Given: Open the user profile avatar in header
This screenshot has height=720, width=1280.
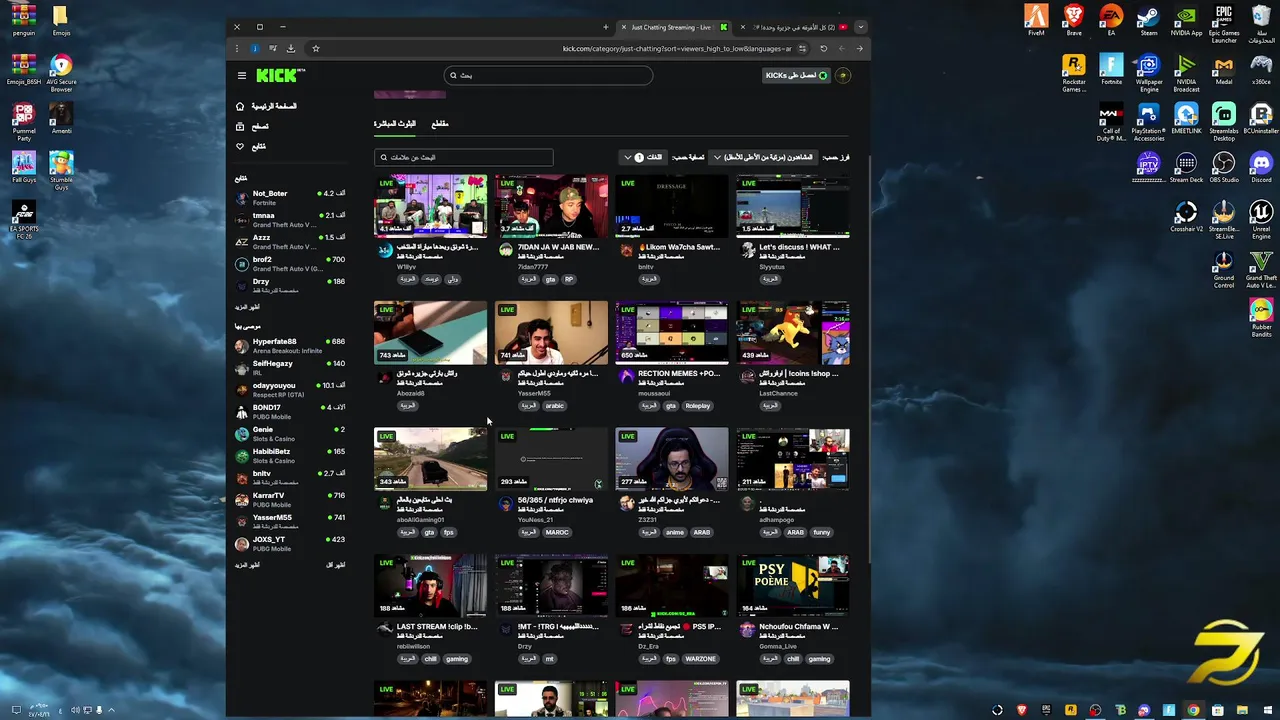Looking at the screenshot, I should (x=842, y=75).
